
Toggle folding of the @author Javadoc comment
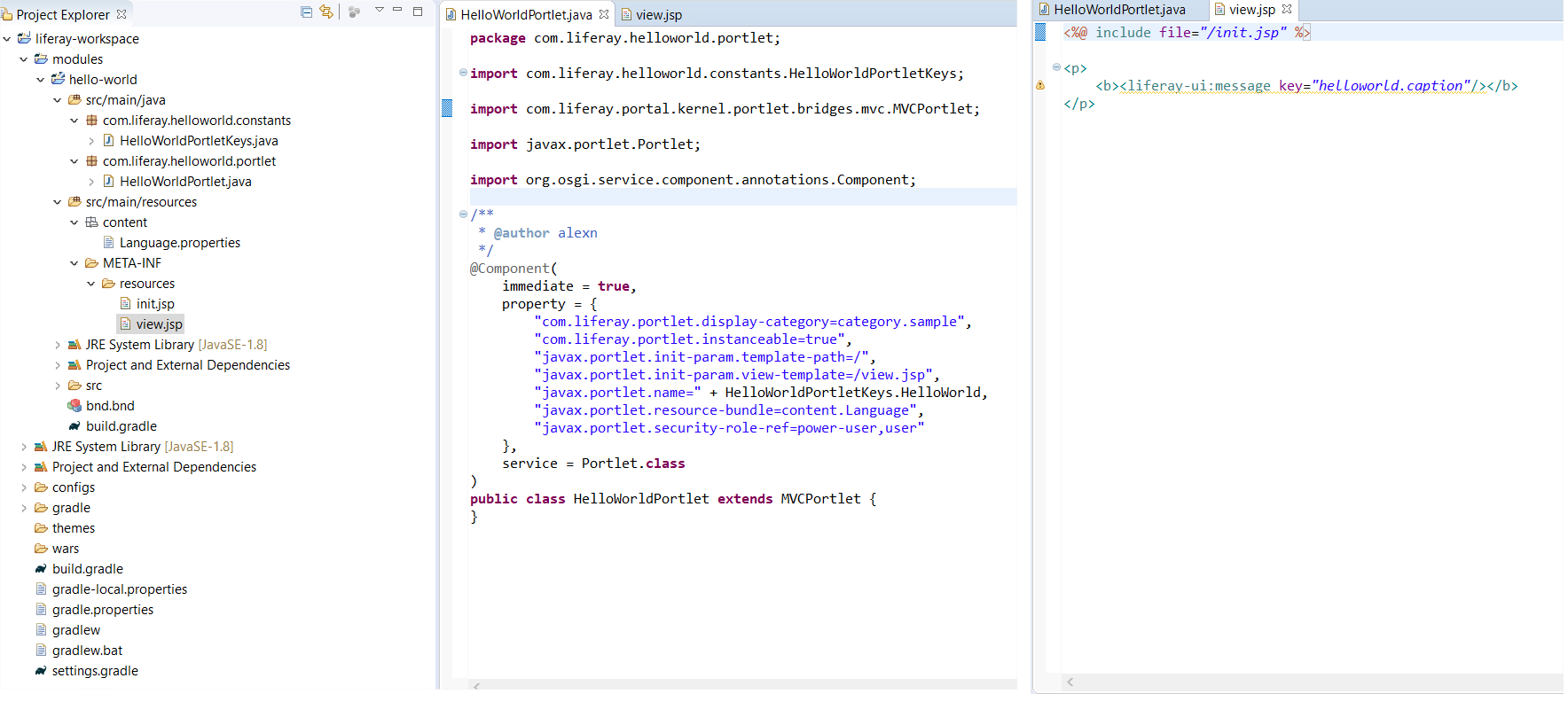(463, 214)
